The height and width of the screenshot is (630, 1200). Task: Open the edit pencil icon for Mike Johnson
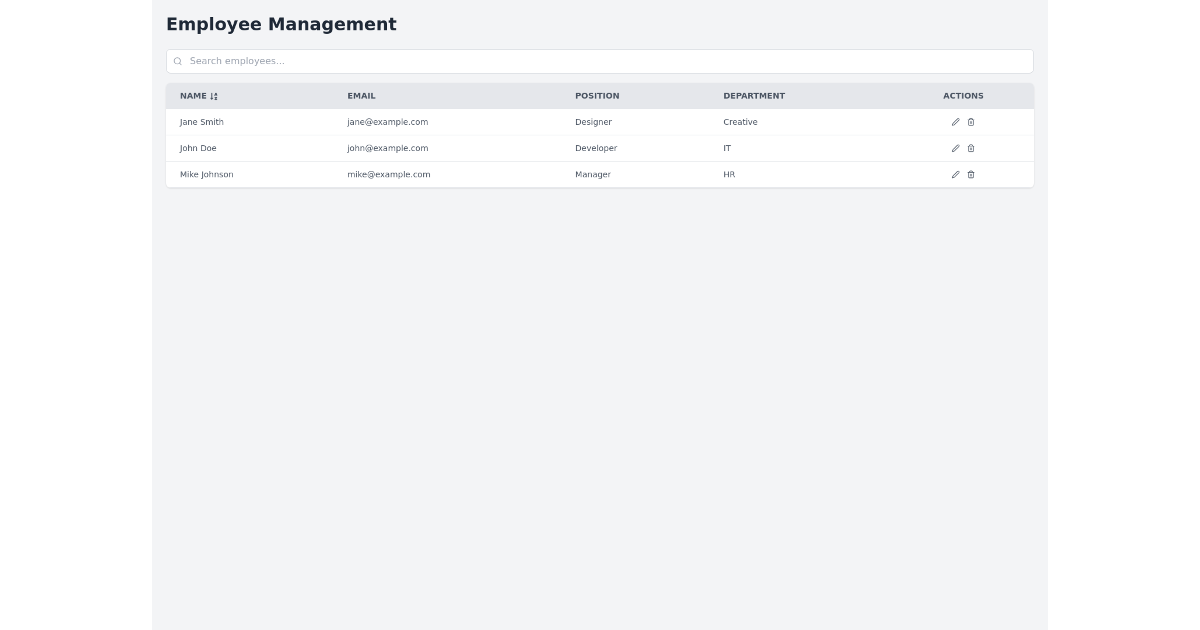pos(955,174)
